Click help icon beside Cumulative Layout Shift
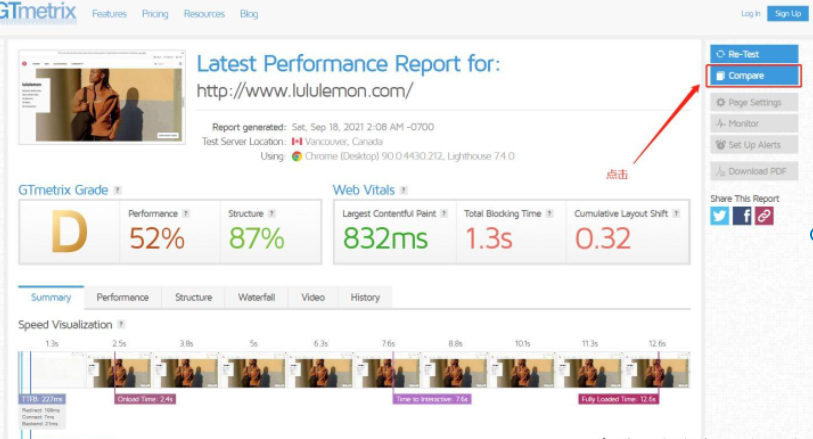Viewport: 813px width, 439px height. (x=676, y=214)
